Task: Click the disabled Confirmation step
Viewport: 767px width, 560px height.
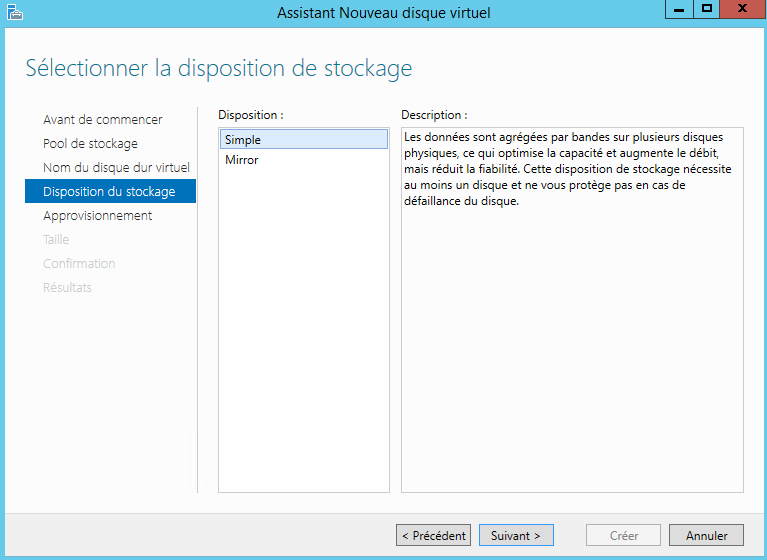Action: click(x=79, y=264)
